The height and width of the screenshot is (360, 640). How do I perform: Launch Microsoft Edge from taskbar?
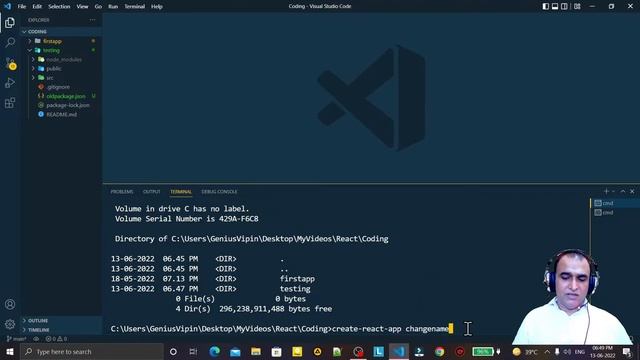[x=215, y=351]
